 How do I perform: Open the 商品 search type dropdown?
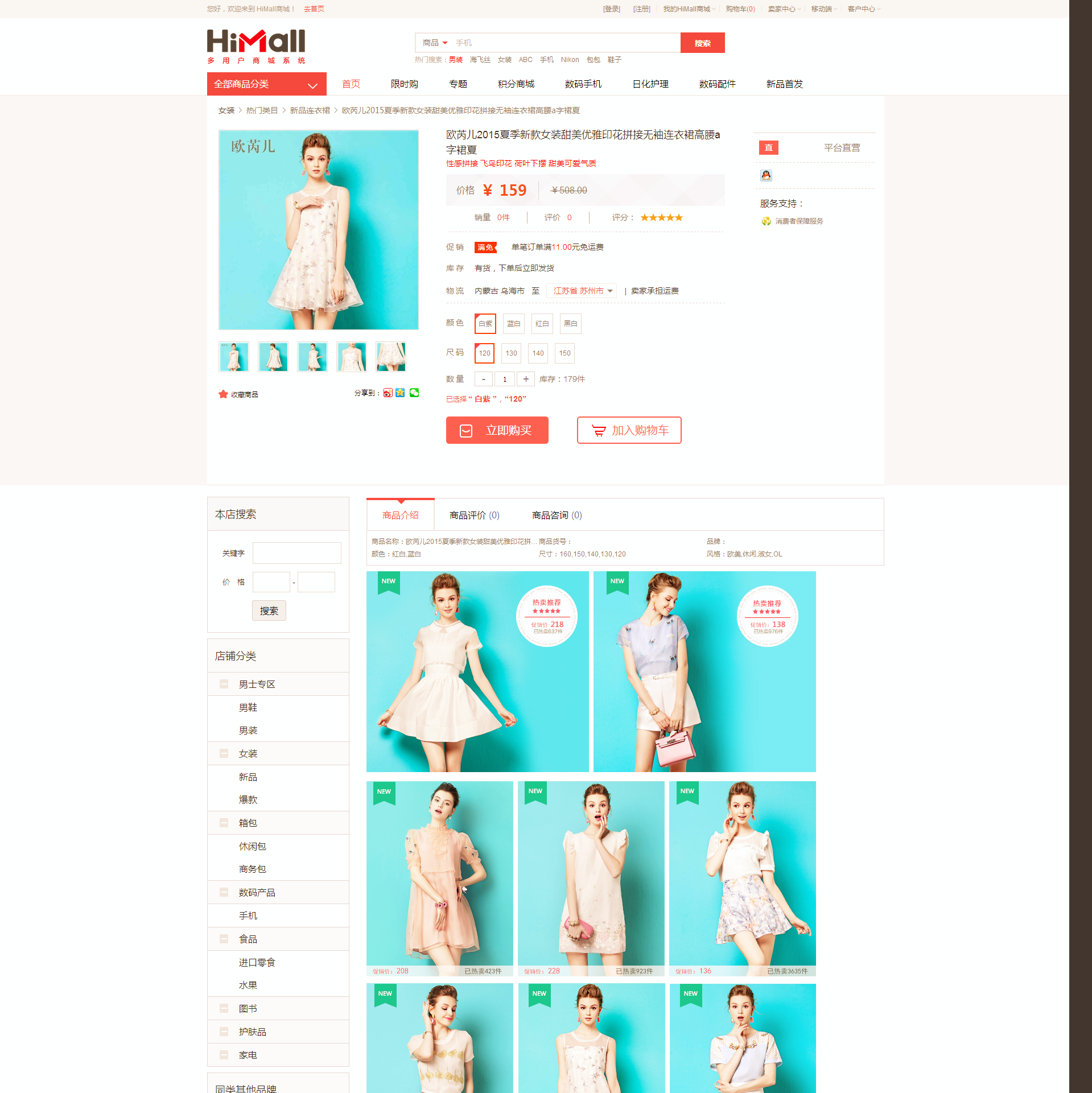coord(435,43)
